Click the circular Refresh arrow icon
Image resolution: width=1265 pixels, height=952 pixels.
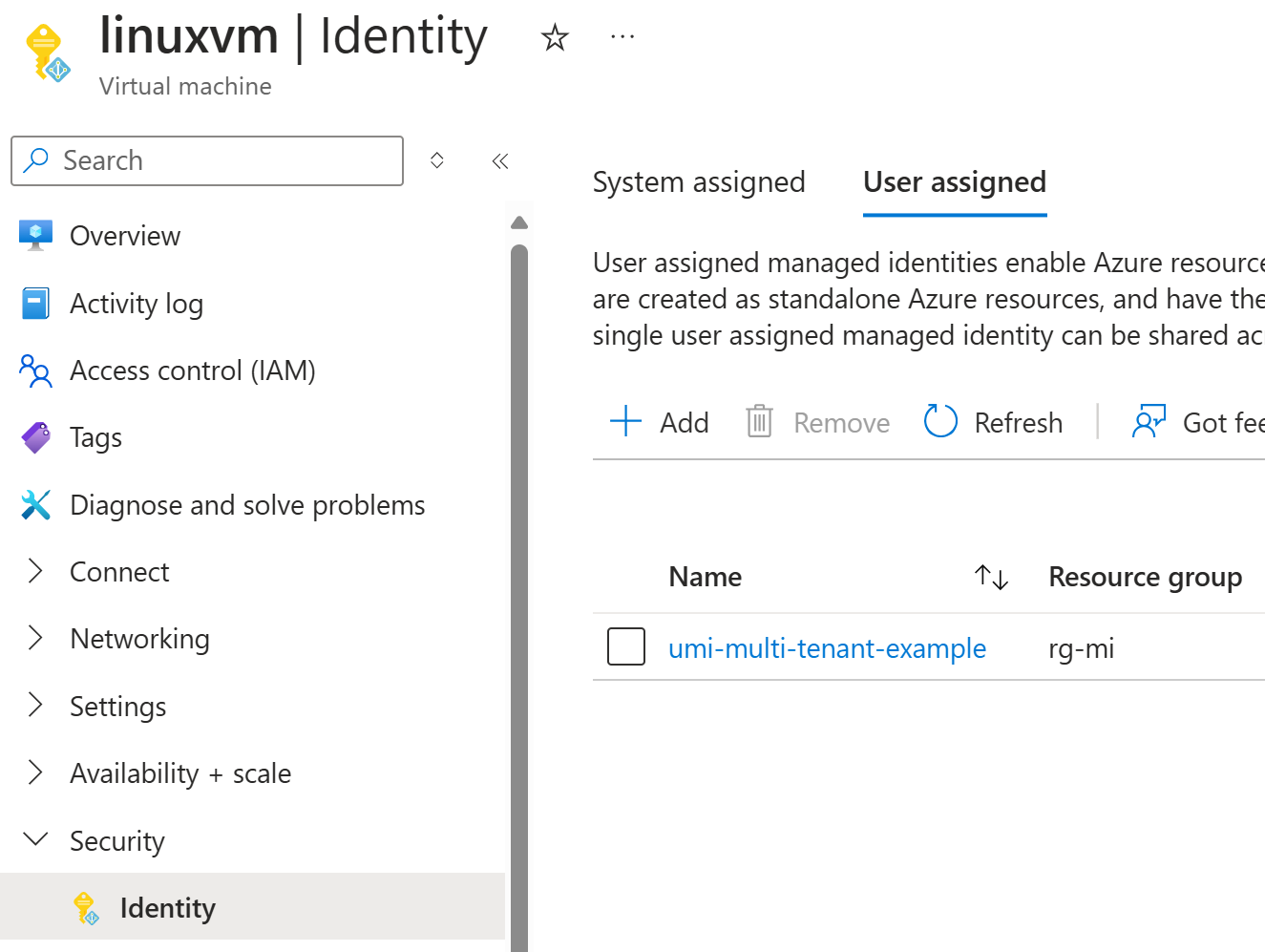[940, 420]
